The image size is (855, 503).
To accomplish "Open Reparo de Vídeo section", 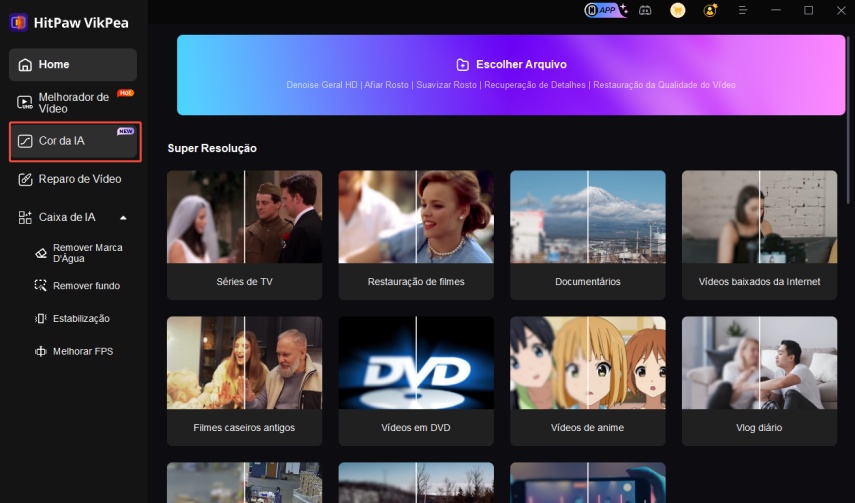I will click(73, 179).
